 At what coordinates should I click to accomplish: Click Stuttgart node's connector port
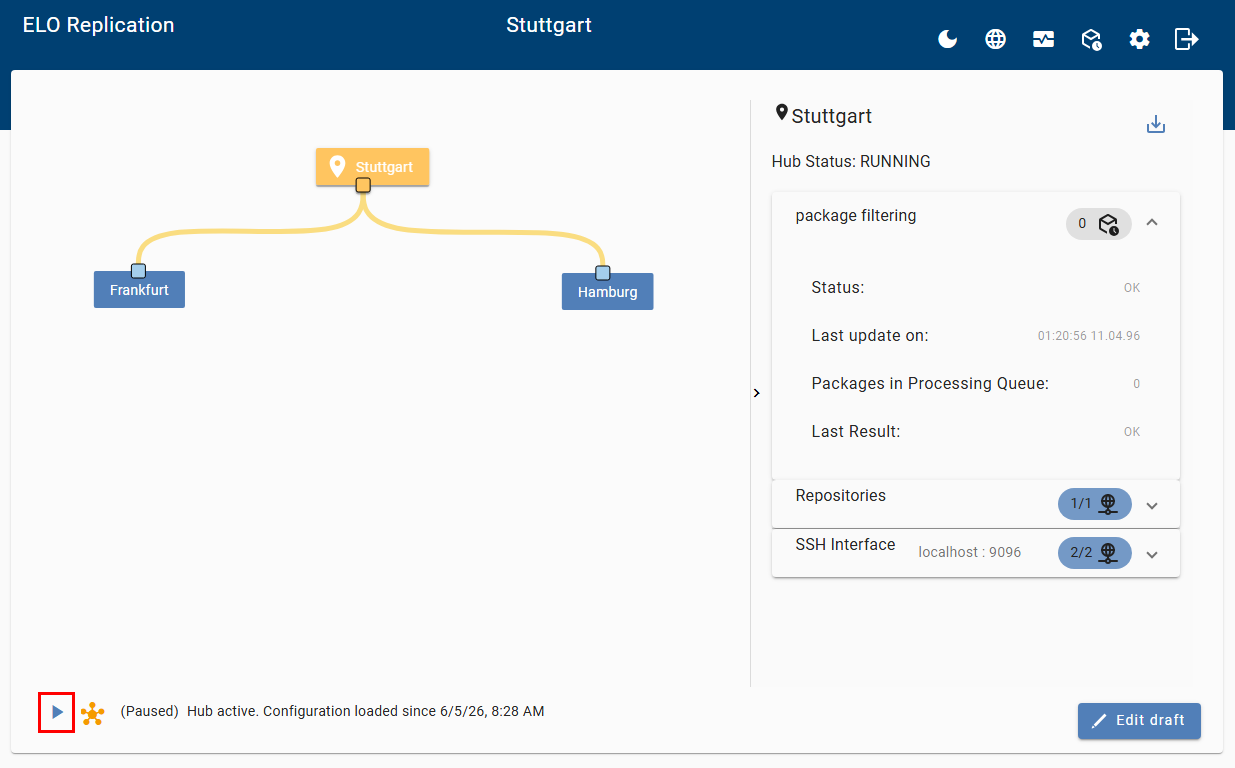tap(363, 185)
